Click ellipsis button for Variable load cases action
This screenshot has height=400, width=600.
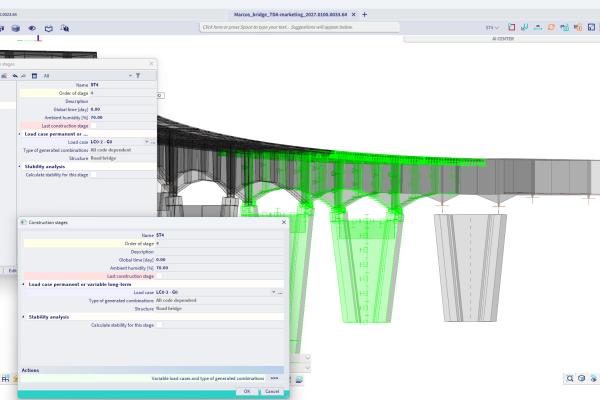coord(274,378)
